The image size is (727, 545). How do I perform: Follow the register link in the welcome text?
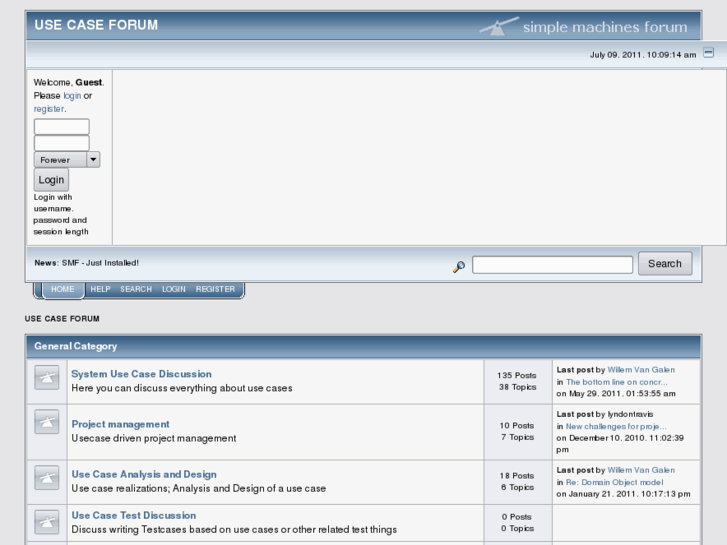coord(49,109)
